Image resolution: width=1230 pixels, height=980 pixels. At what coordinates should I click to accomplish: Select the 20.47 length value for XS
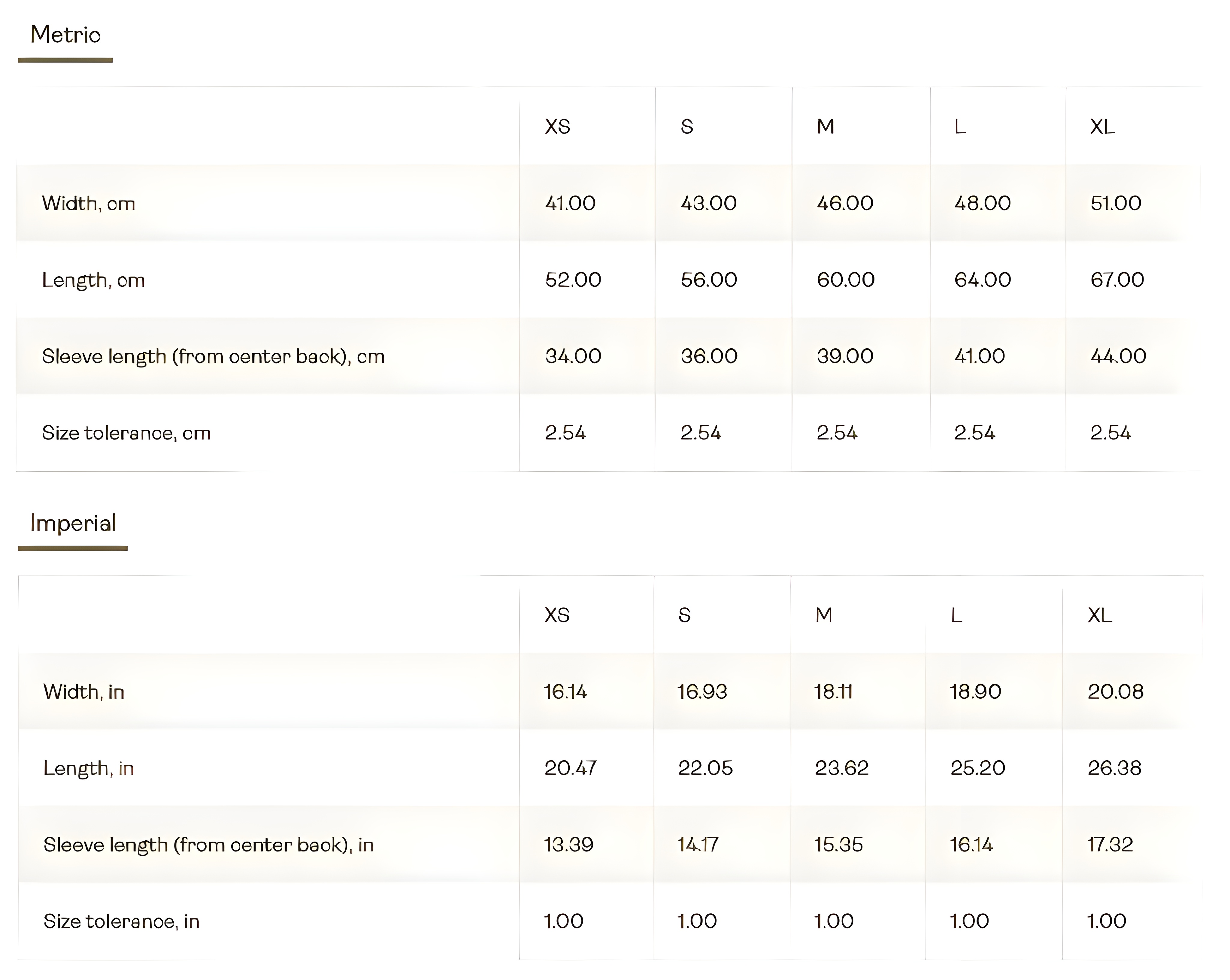[x=570, y=768]
